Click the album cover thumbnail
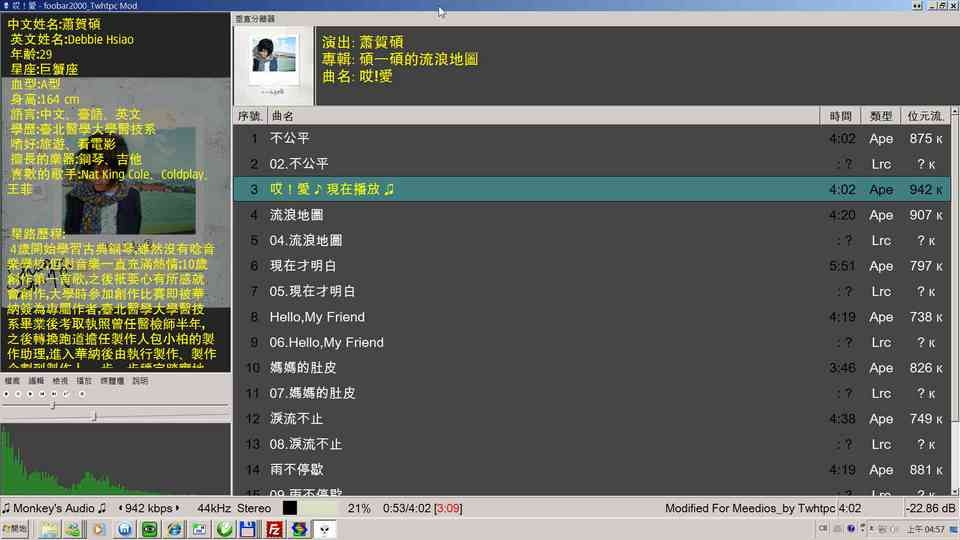Viewport: 960px width, 540px height. click(x=273, y=66)
